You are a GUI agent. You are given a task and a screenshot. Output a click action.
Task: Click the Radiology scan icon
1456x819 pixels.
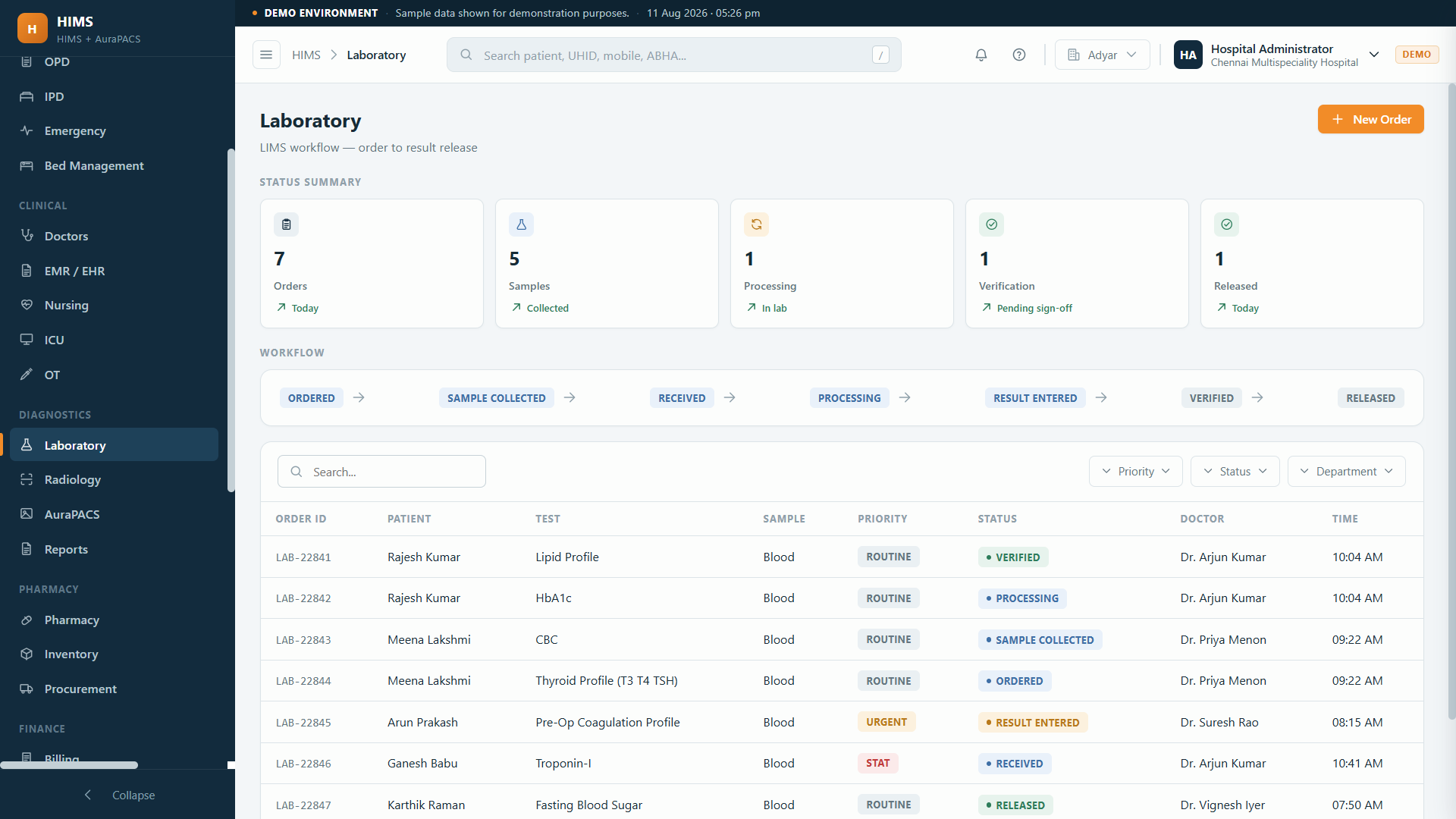pyautogui.click(x=27, y=479)
